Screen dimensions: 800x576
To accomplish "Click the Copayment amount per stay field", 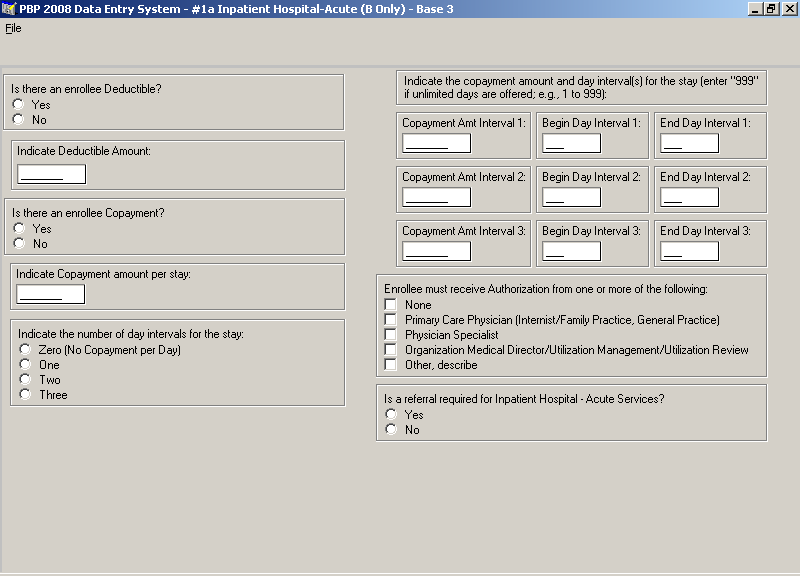I will click(x=51, y=294).
